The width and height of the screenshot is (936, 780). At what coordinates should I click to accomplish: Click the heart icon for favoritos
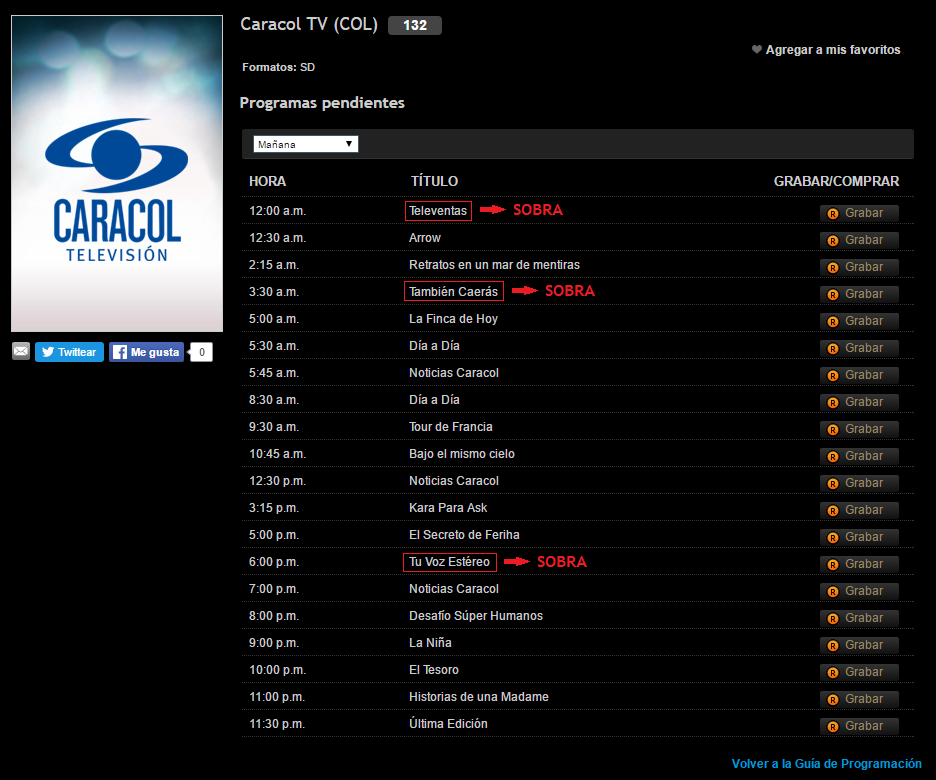click(756, 50)
